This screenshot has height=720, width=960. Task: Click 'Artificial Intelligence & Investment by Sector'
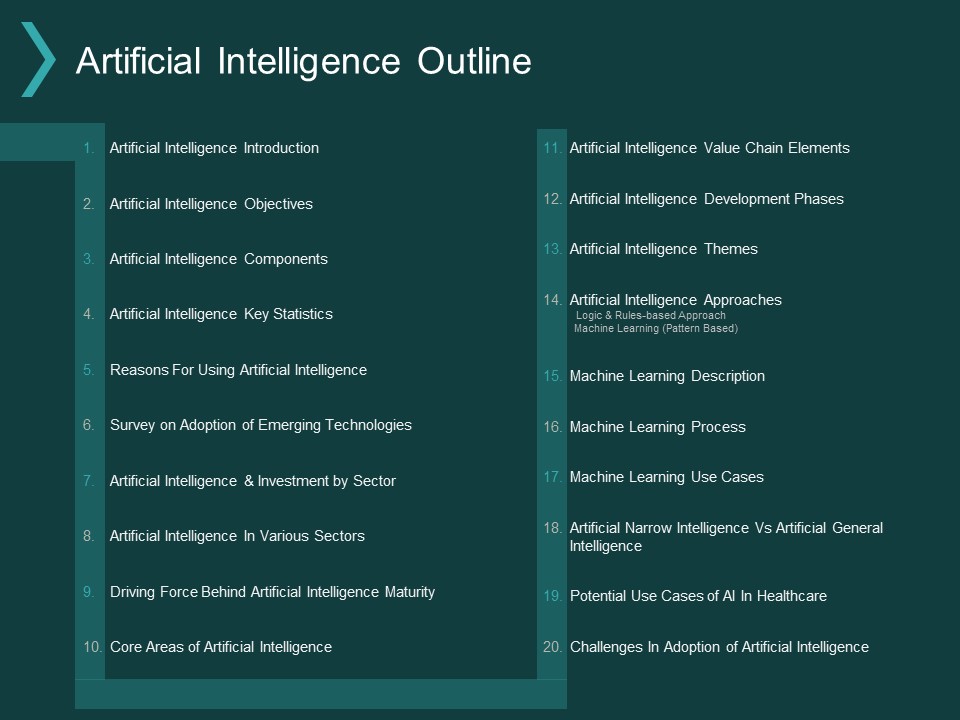(253, 481)
